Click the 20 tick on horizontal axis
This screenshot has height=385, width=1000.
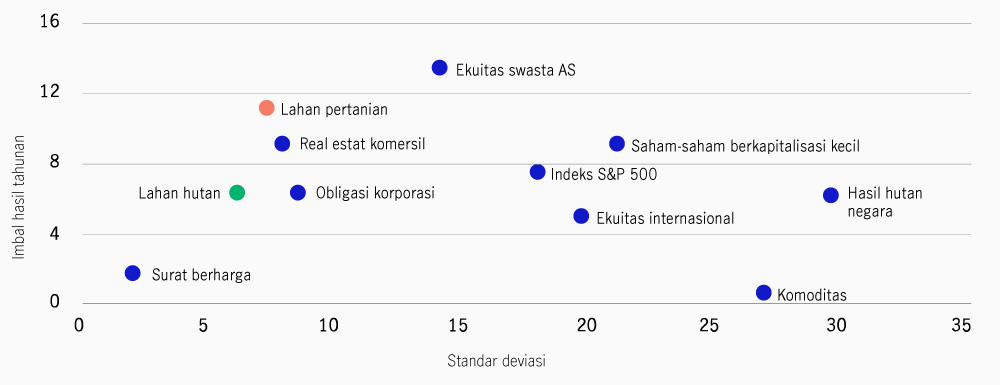[x=586, y=326]
